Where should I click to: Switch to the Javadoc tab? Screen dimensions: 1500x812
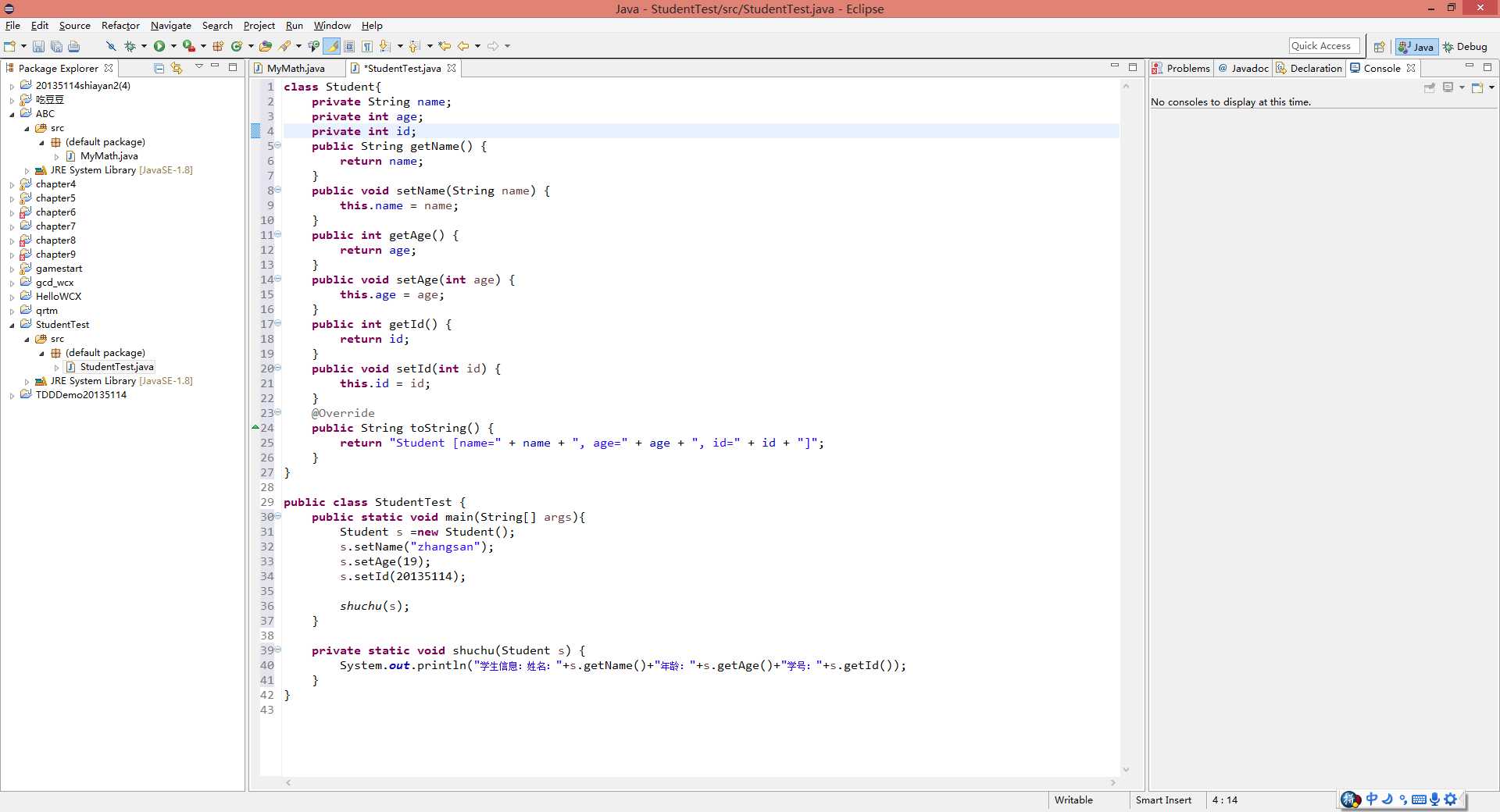click(1243, 69)
